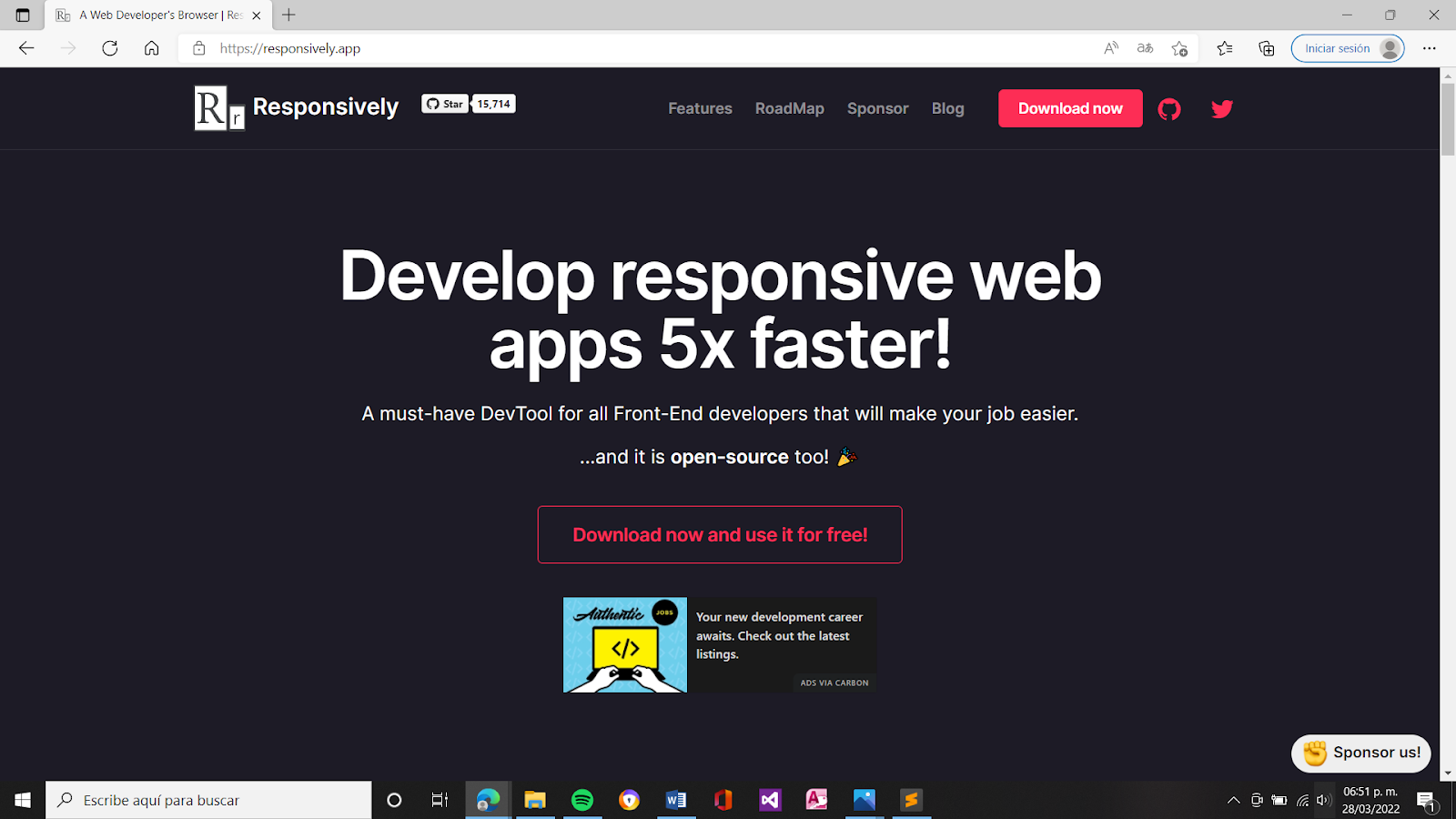Open Sublime Text from the taskbar
Viewport: 1456px width, 819px height.
coord(911,800)
